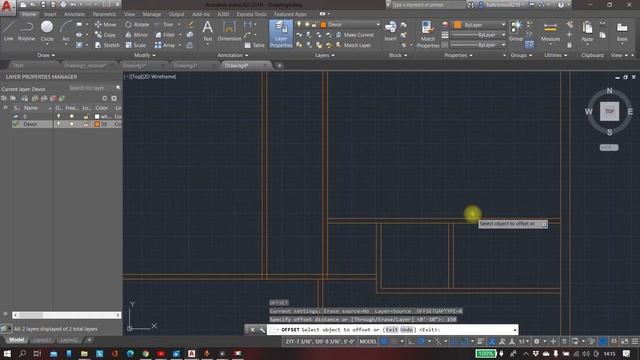Screen dimensions: 640x360
Task: Toggle freeze for the Devor layer
Action: tap(72, 124)
